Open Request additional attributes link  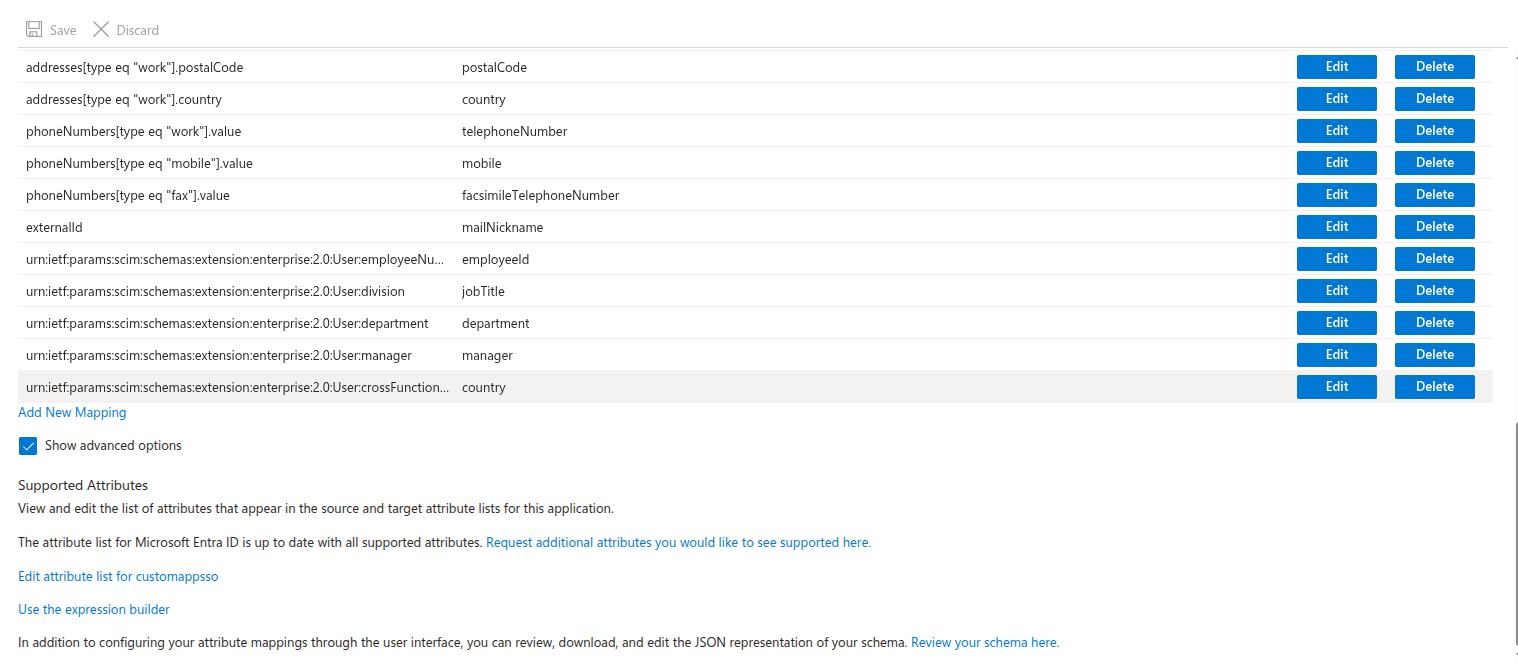click(678, 543)
